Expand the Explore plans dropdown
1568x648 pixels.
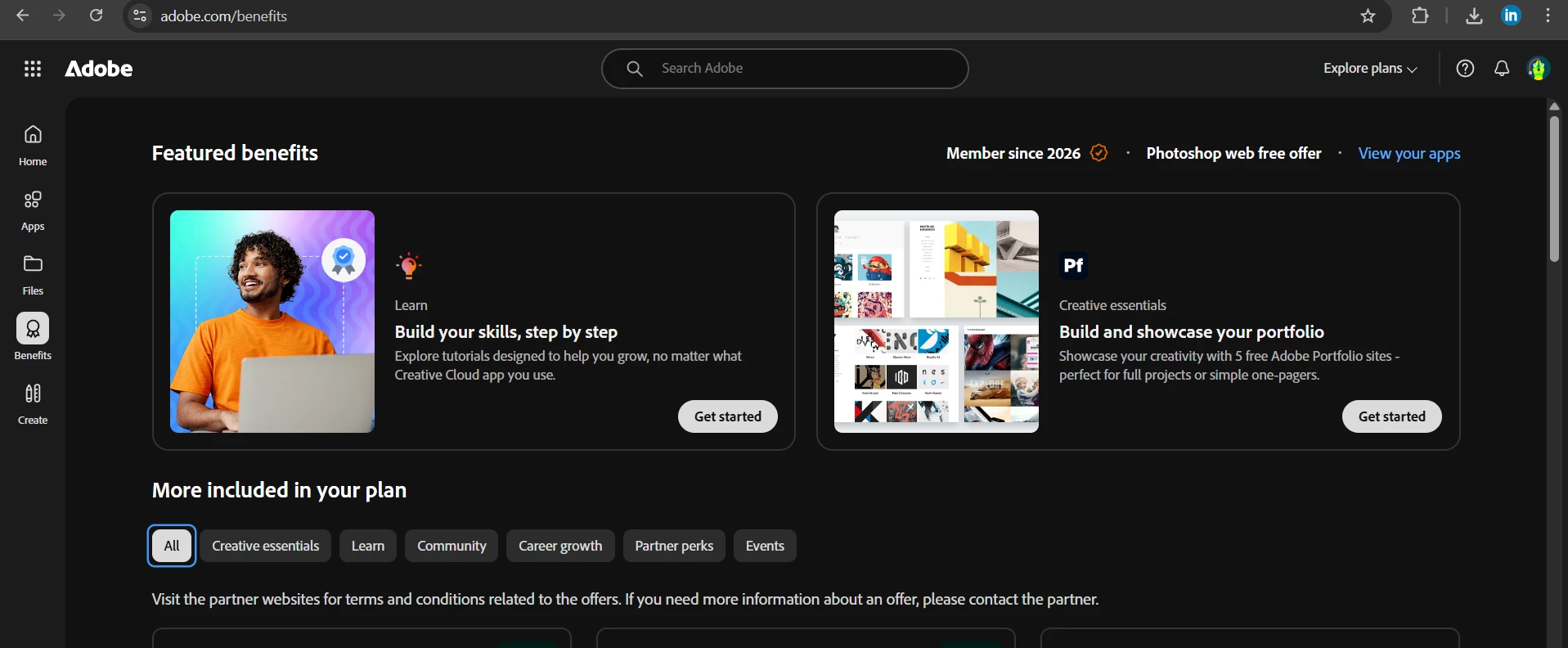1370,69
